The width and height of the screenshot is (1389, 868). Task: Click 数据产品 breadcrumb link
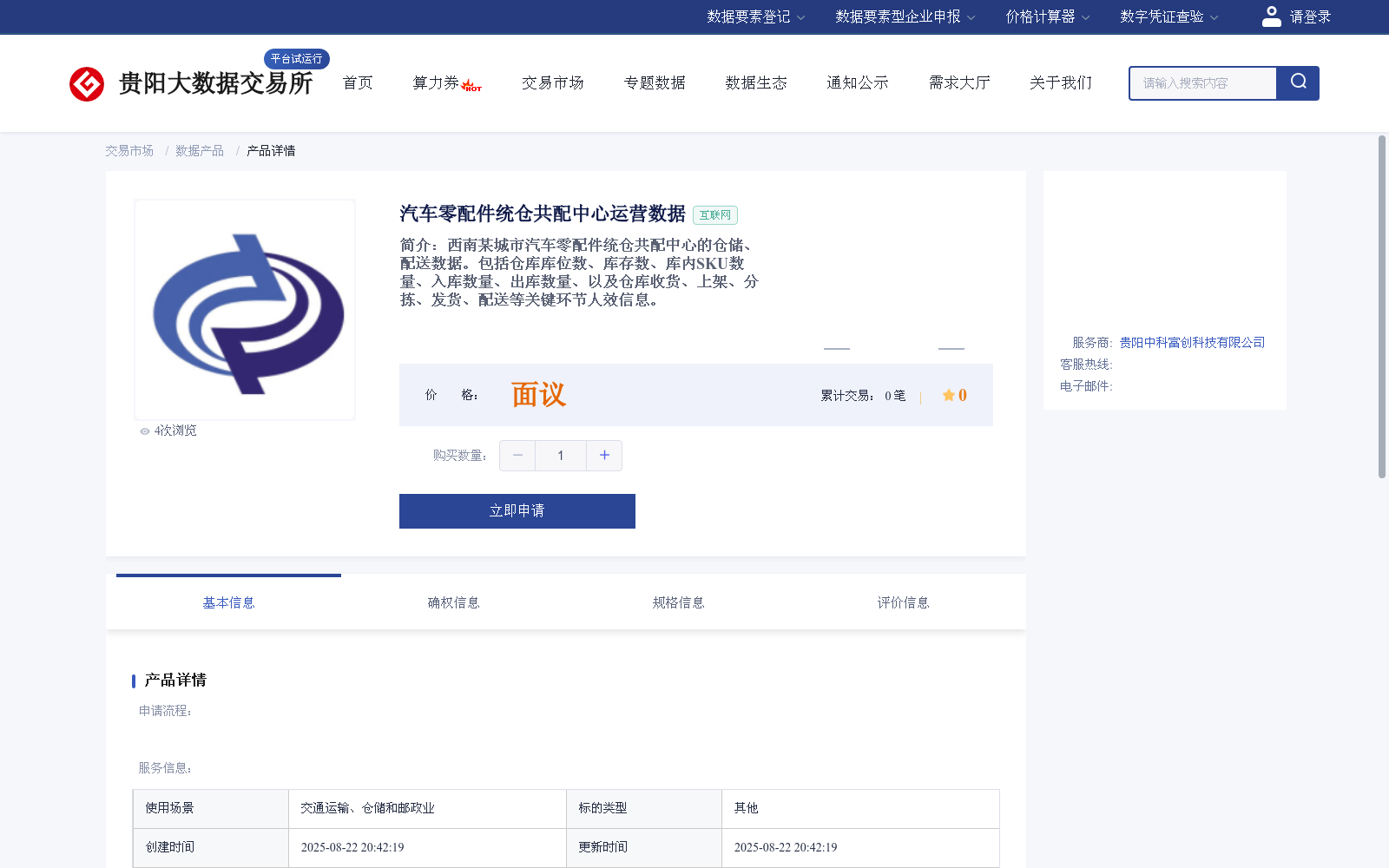tap(200, 151)
